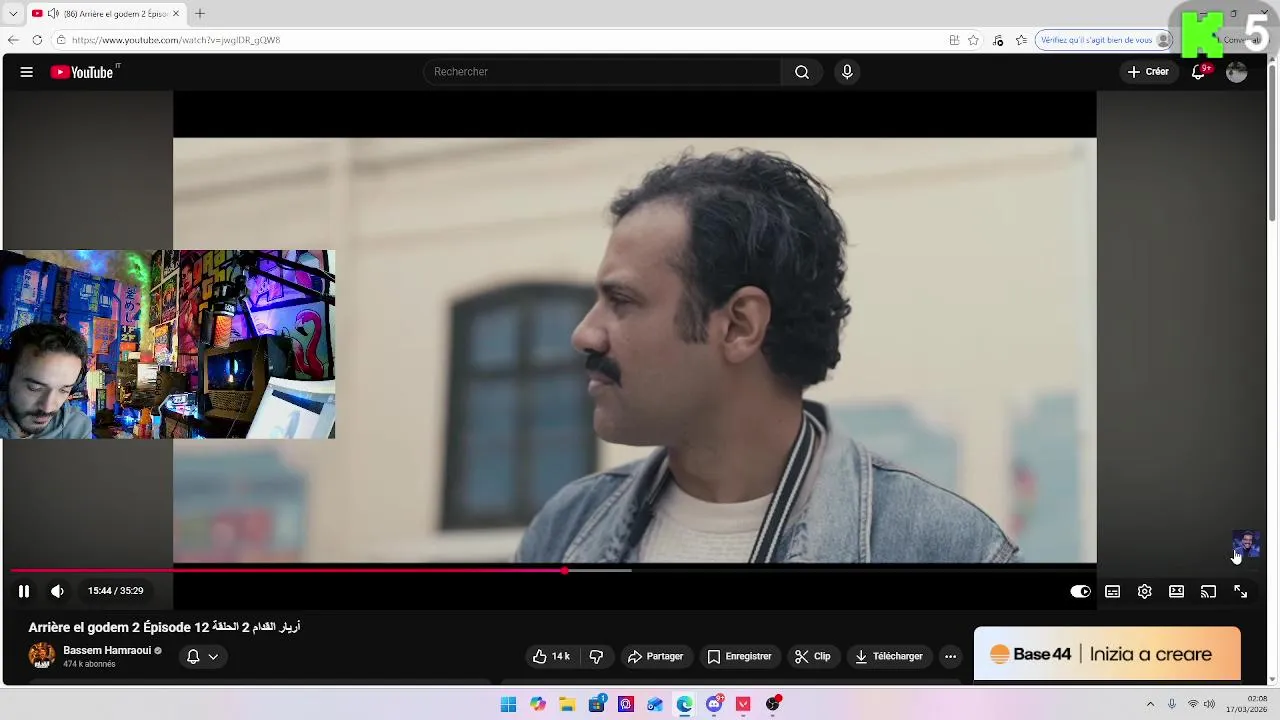The width and height of the screenshot is (1280, 720).
Task: Open the browser favorites icon
Action: pos(1021,40)
